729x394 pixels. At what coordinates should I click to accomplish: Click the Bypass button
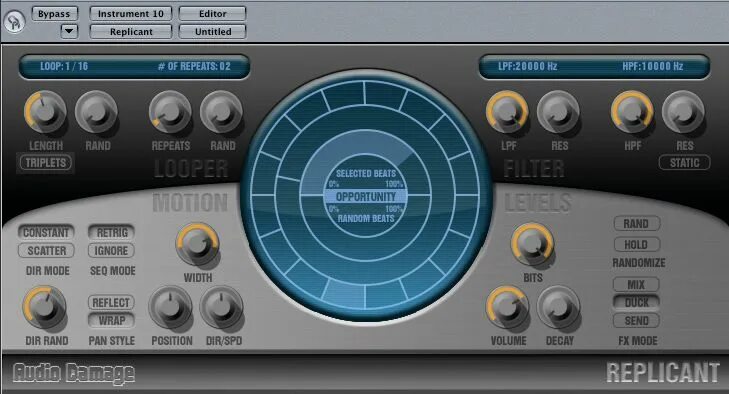pos(54,13)
